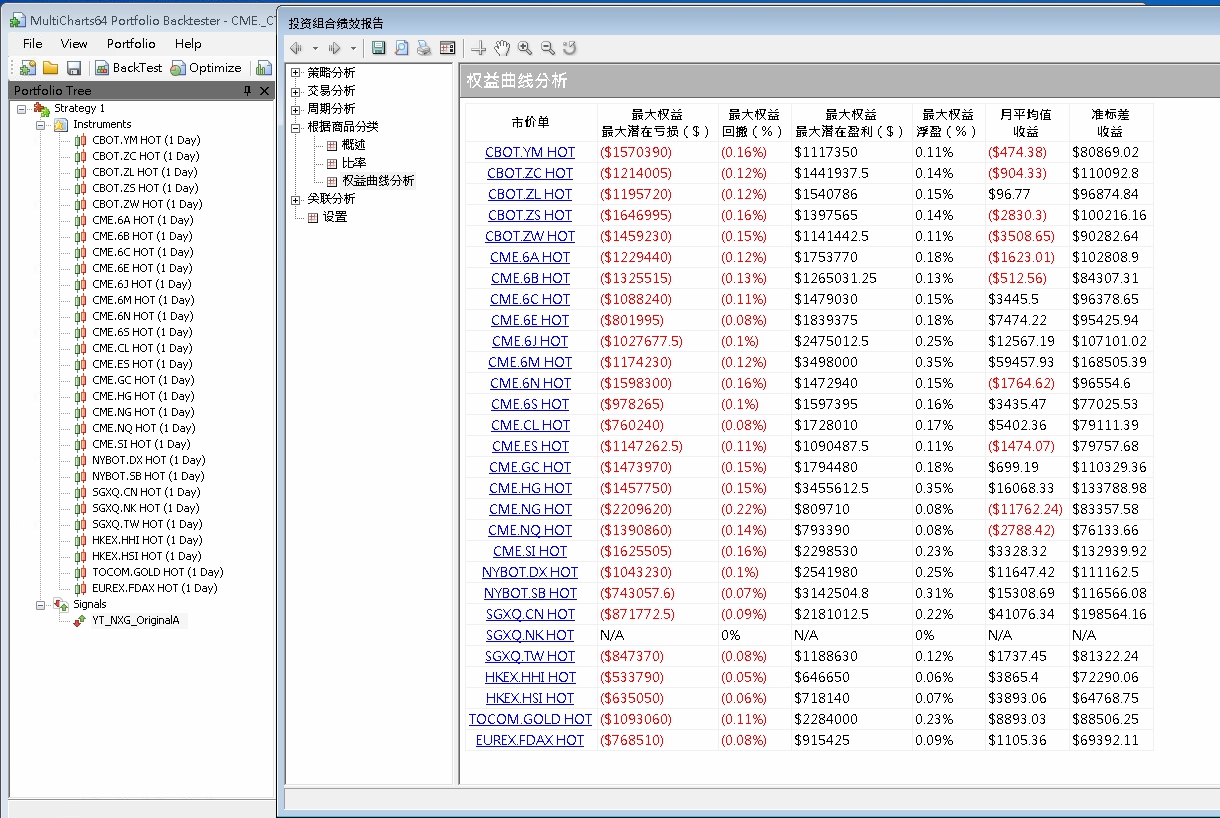Open the back navigation history dropdown arrow
1220x818 pixels.
pyautogui.click(x=315, y=48)
